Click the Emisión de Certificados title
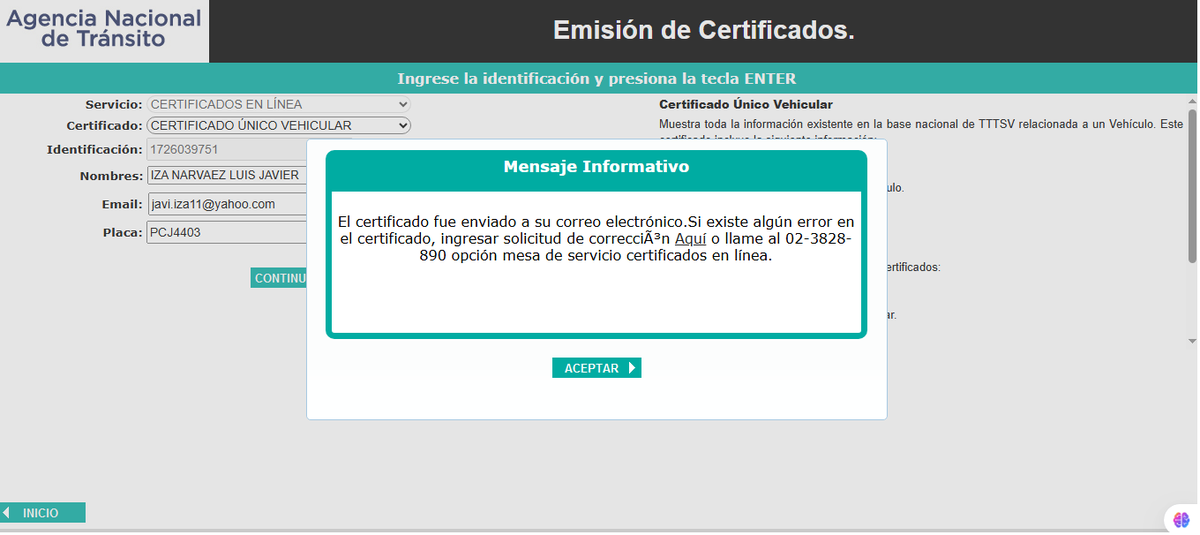1200x535 pixels. click(704, 31)
